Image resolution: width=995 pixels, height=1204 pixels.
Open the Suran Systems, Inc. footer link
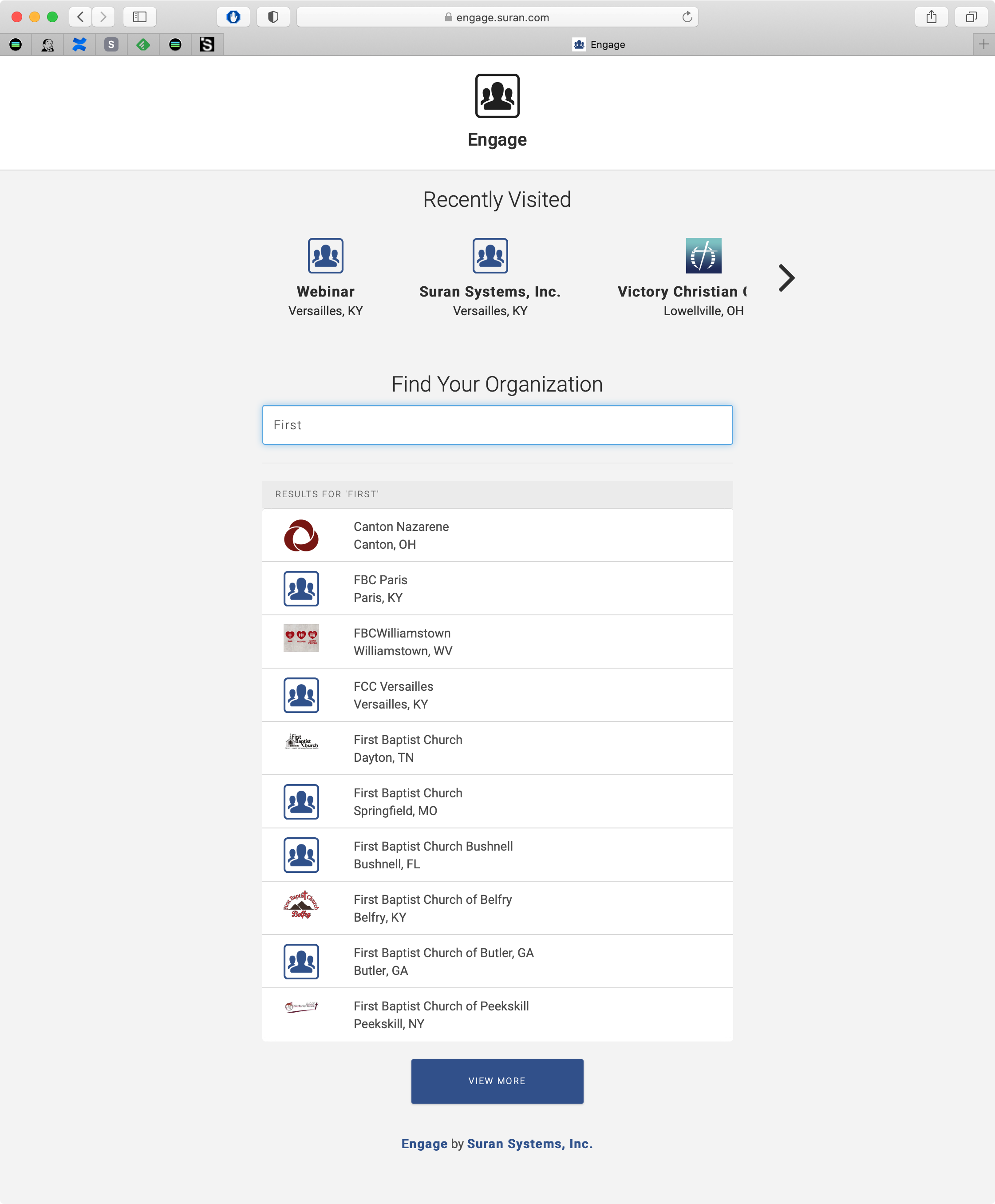point(529,1144)
